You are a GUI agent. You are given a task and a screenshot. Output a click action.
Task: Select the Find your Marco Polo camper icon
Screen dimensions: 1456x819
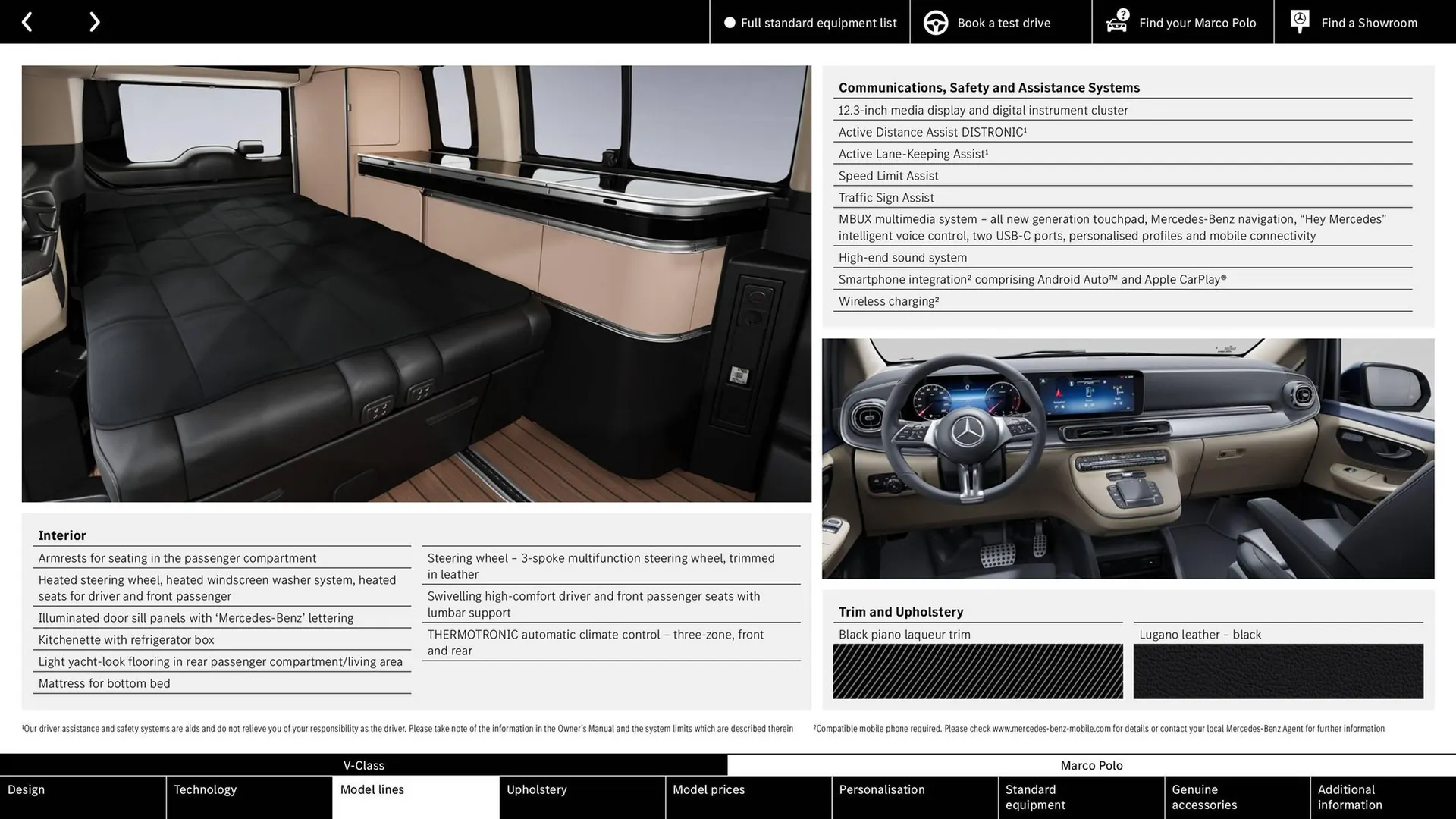(1116, 22)
